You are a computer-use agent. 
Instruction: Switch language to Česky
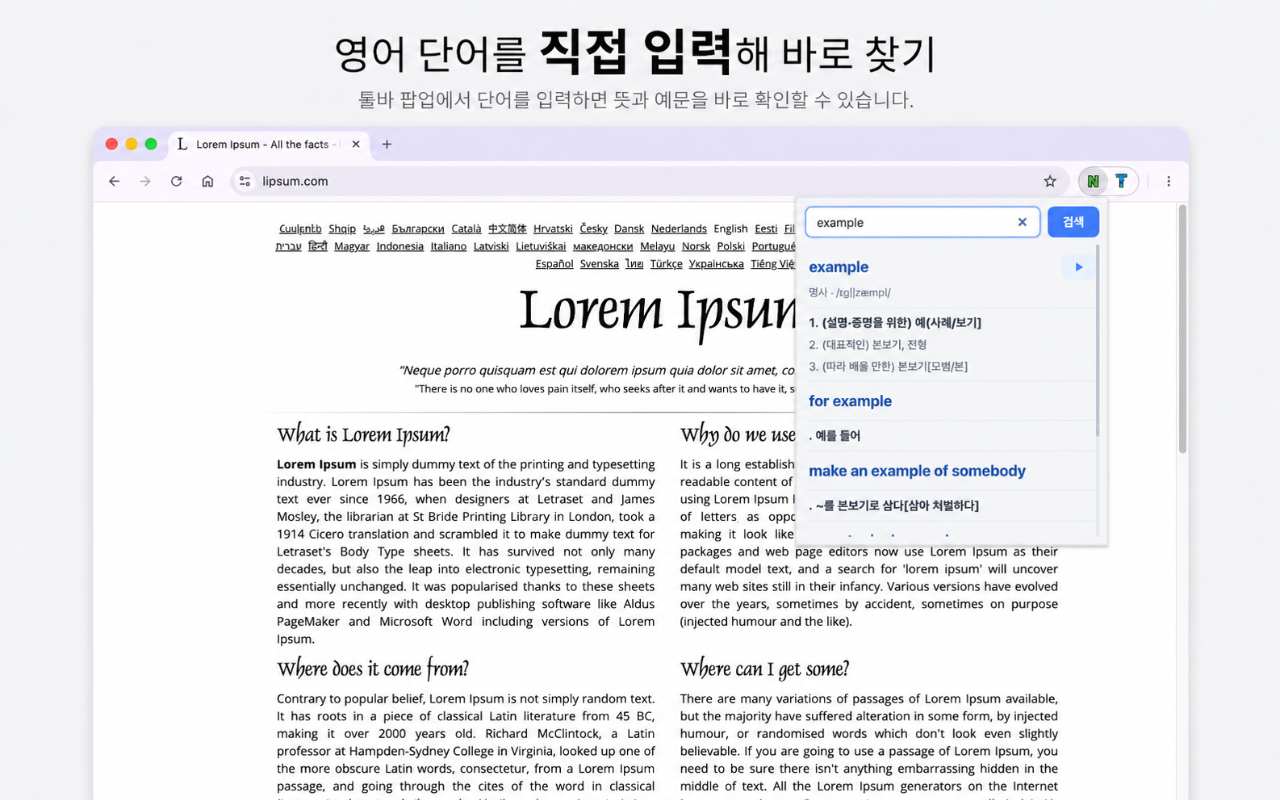pyautogui.click(x=593, y=229)
